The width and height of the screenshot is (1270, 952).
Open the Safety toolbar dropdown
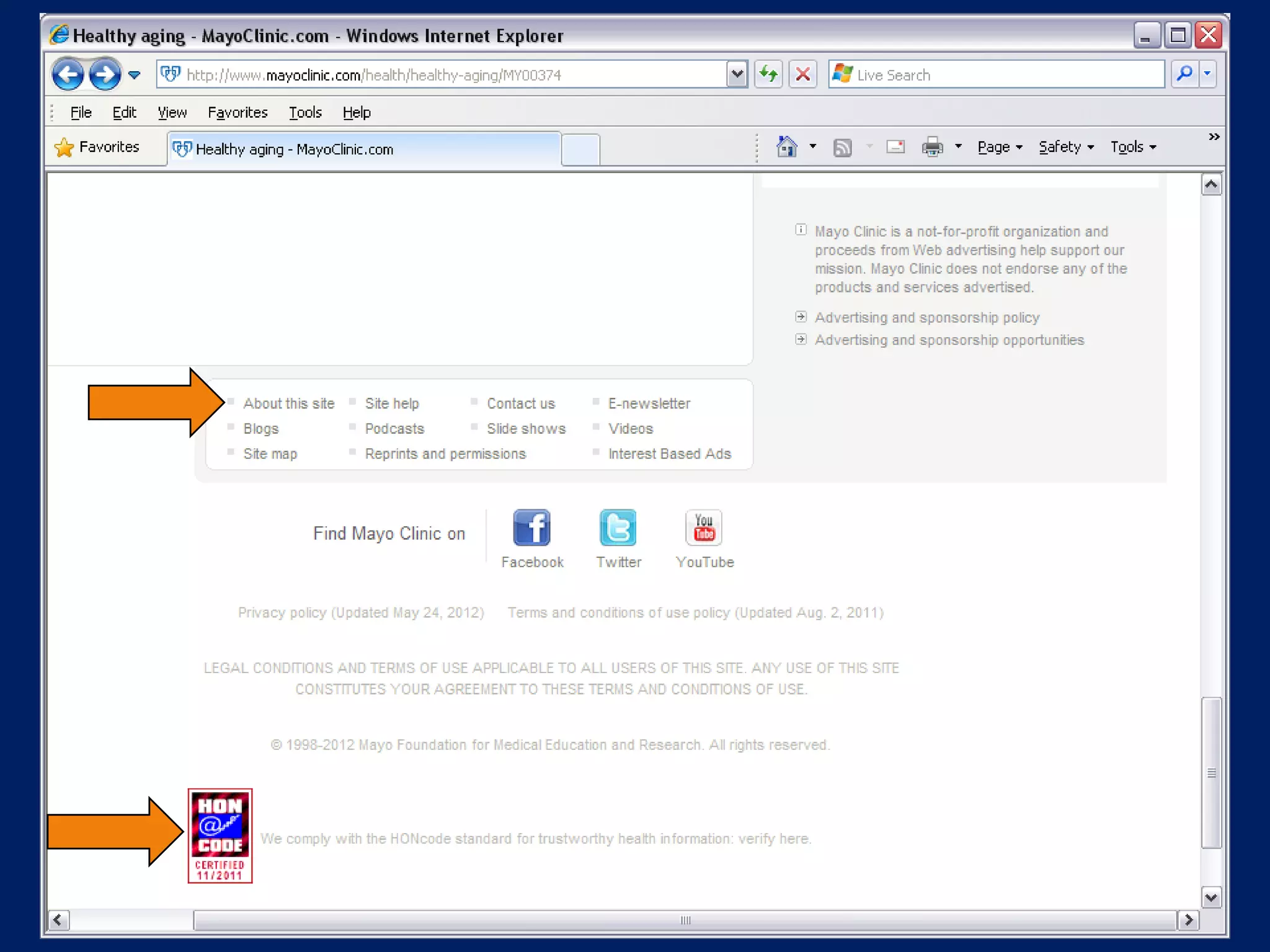point(1065,147)
